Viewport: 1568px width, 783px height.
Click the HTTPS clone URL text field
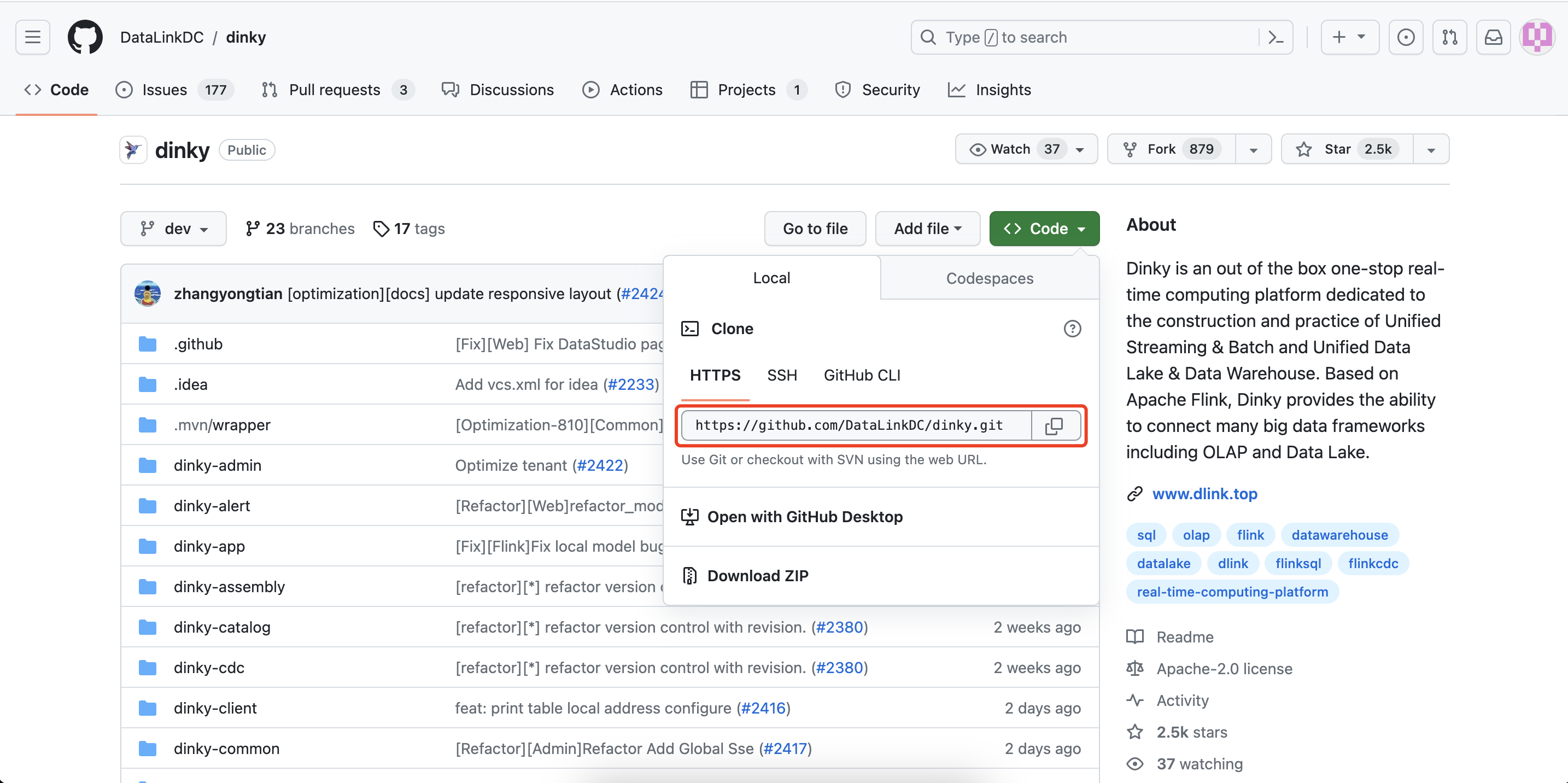point(855,425)
